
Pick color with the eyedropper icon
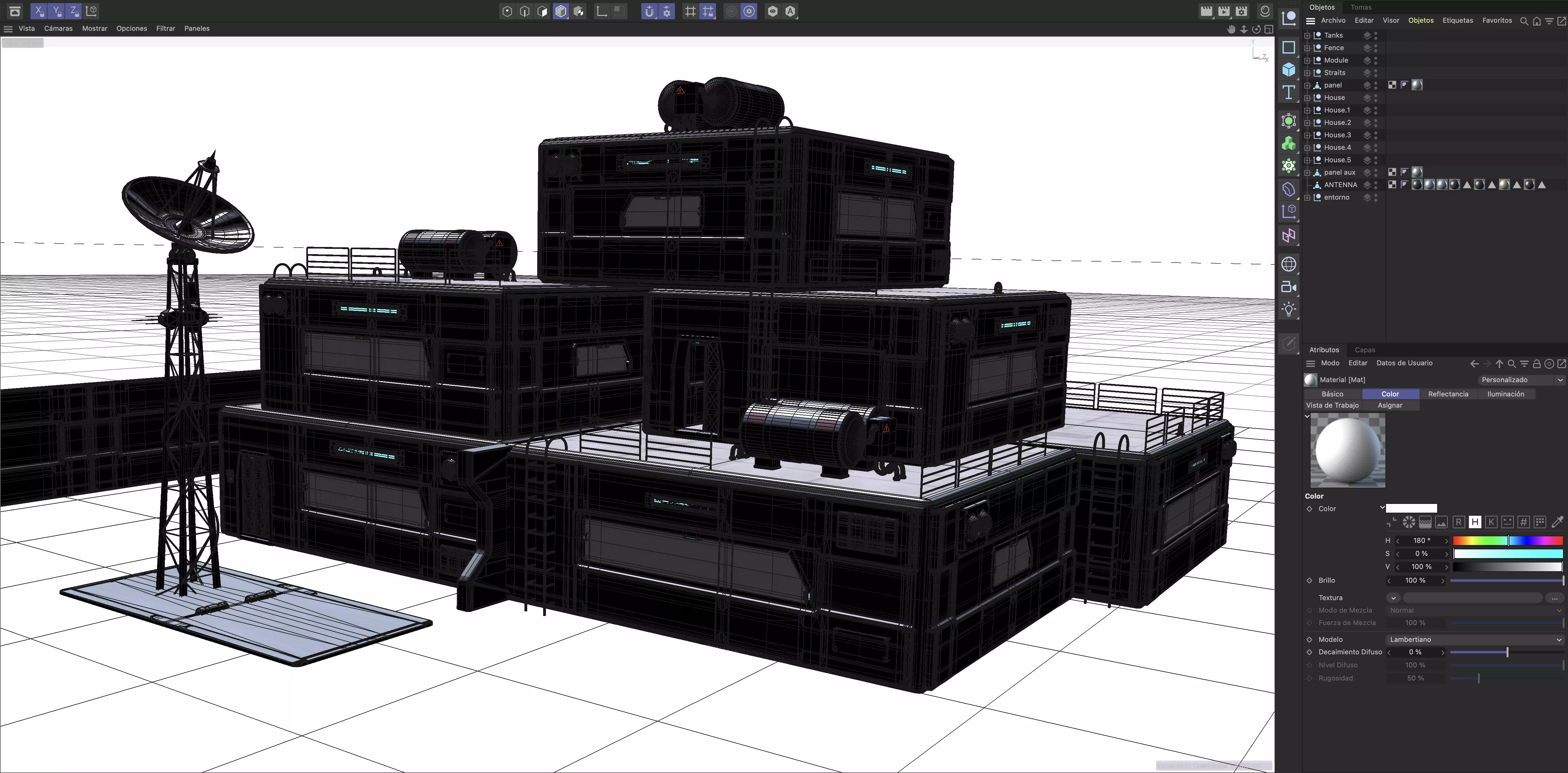click(1557, 522)
